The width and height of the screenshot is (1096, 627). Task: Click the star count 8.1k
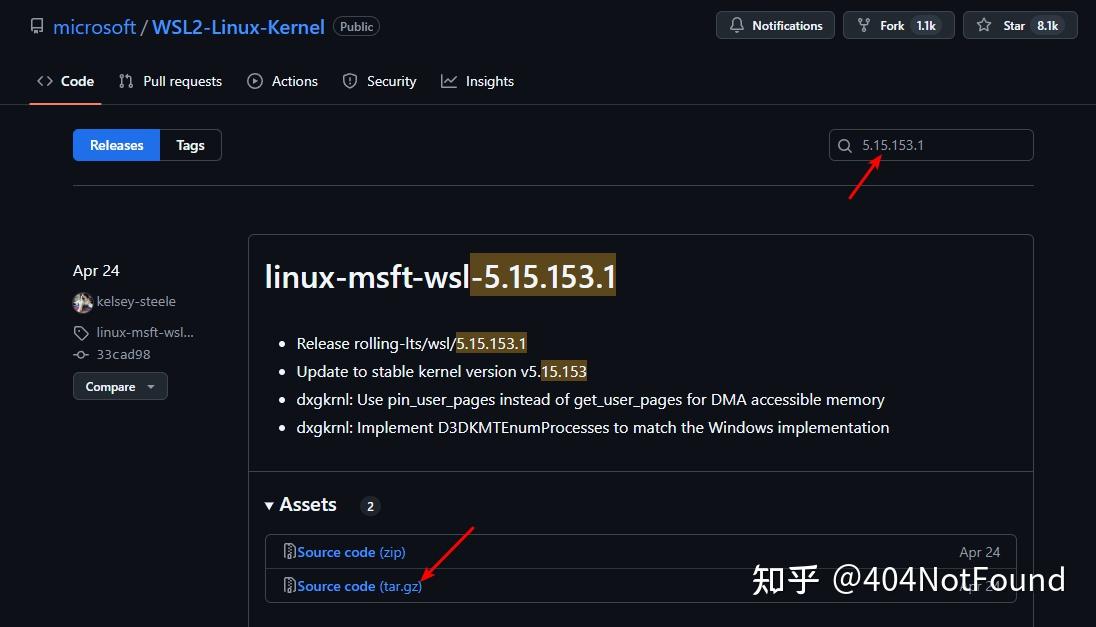click(1047, 25)
